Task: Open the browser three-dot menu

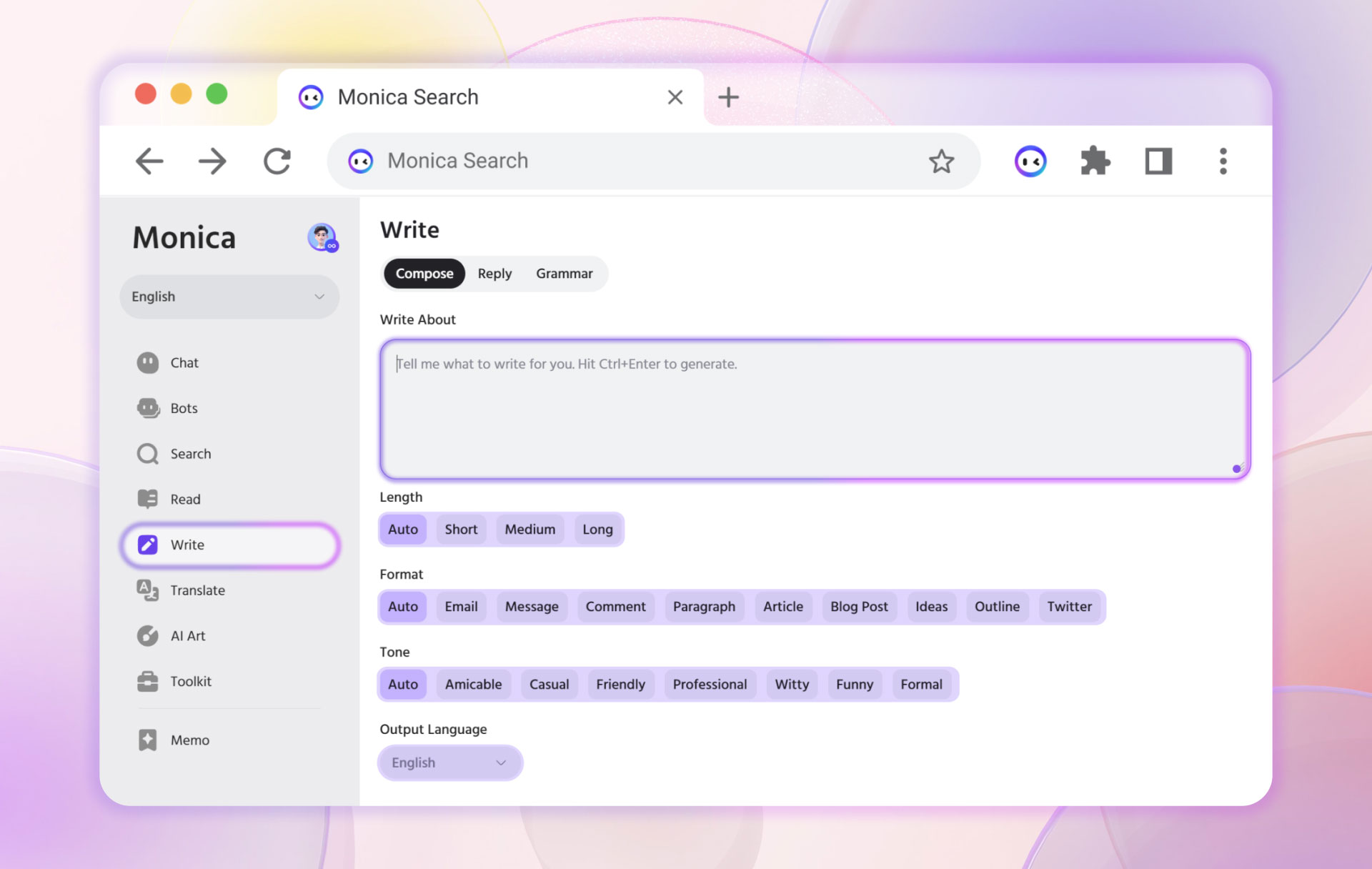Action: pyautogui.click(x=1223, y=162)
